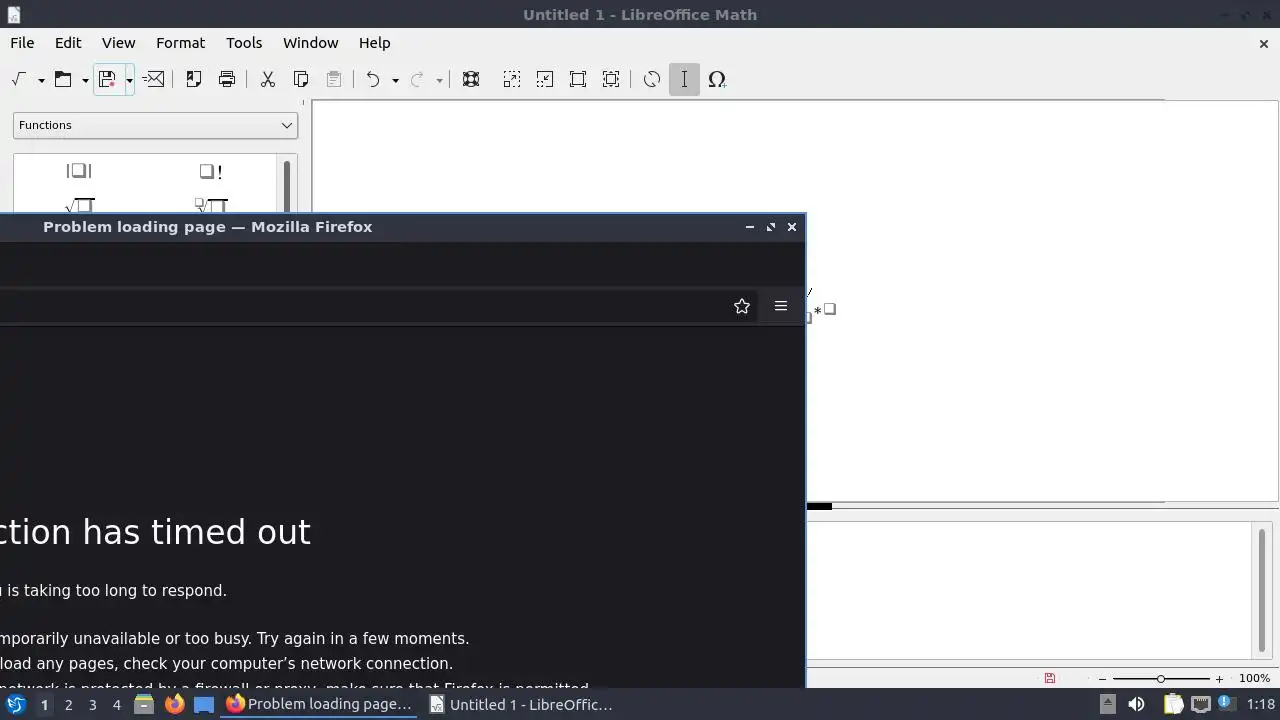1280x720 pixels.
Task: Open the Symbols Omega icon
Action: click(x=717, y=79)
